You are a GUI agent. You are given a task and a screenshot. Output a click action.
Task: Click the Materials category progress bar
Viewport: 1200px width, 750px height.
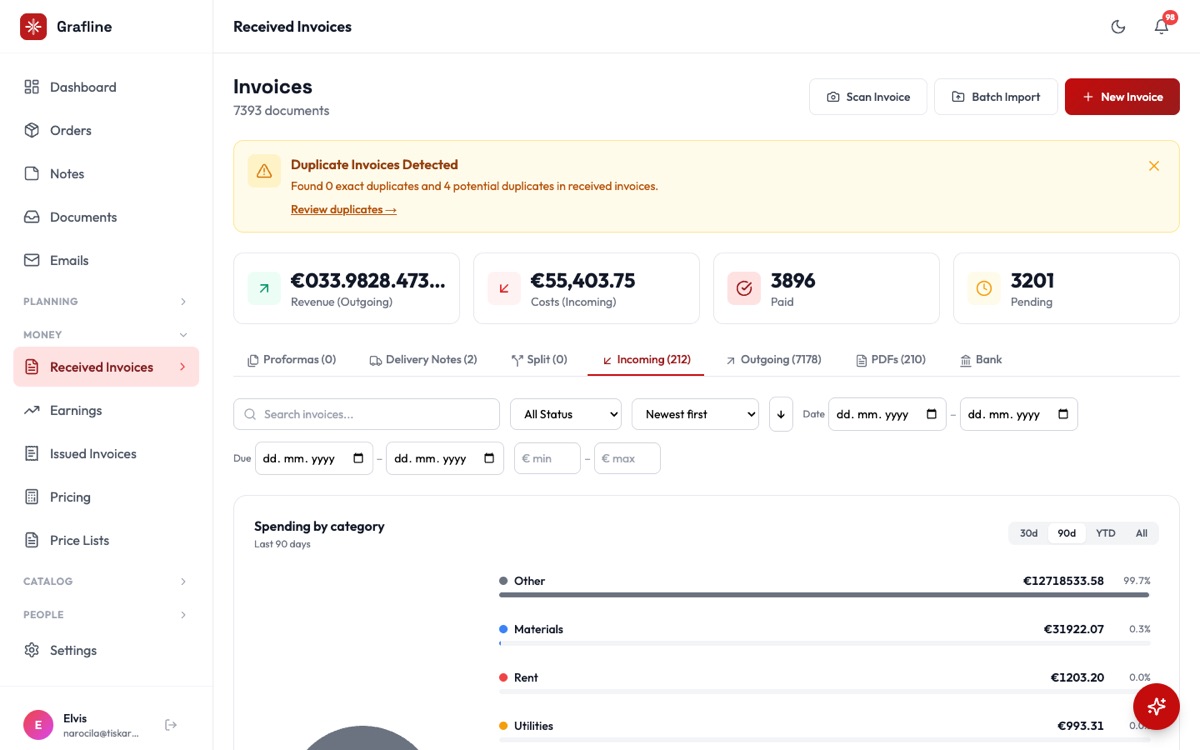pyautogui.click(x=825, y=643)
